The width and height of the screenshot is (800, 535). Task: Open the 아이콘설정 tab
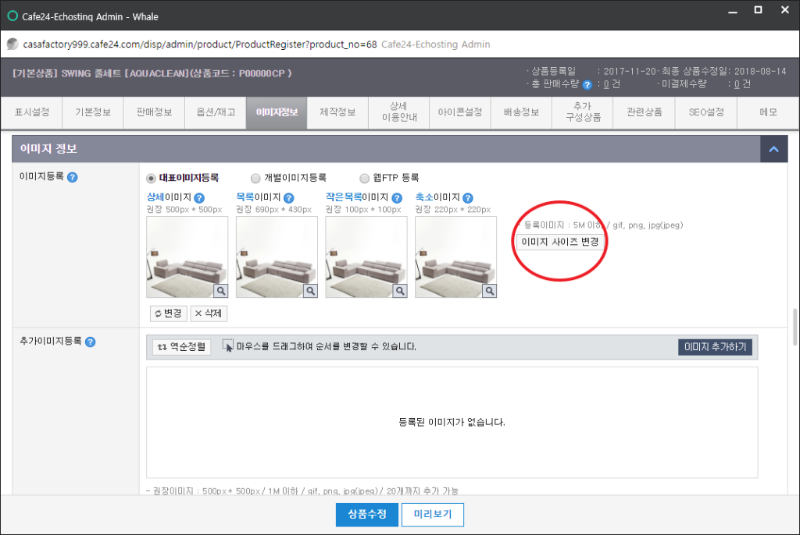click(460, 112)
